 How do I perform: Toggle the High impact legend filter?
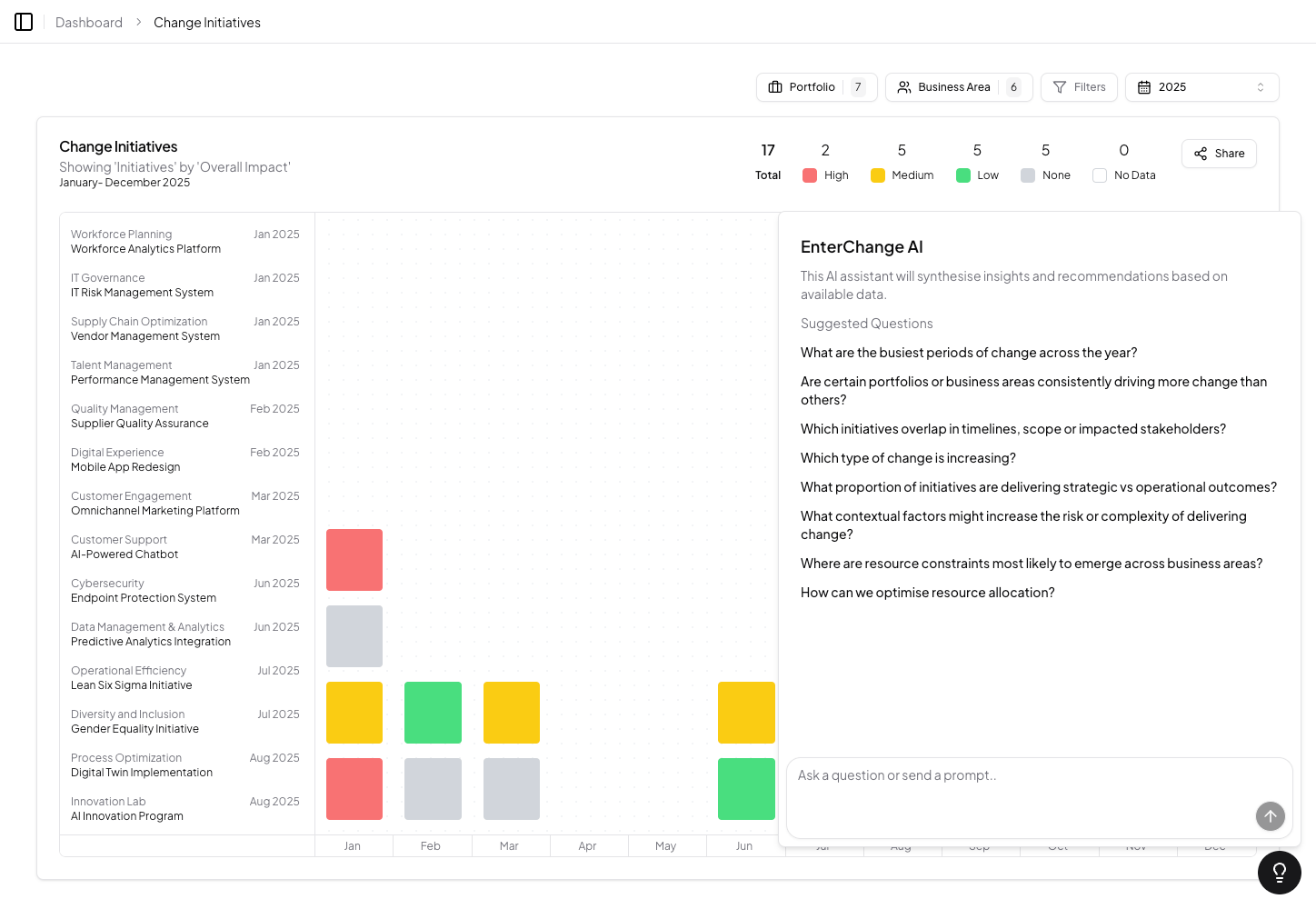coord(810,175)
